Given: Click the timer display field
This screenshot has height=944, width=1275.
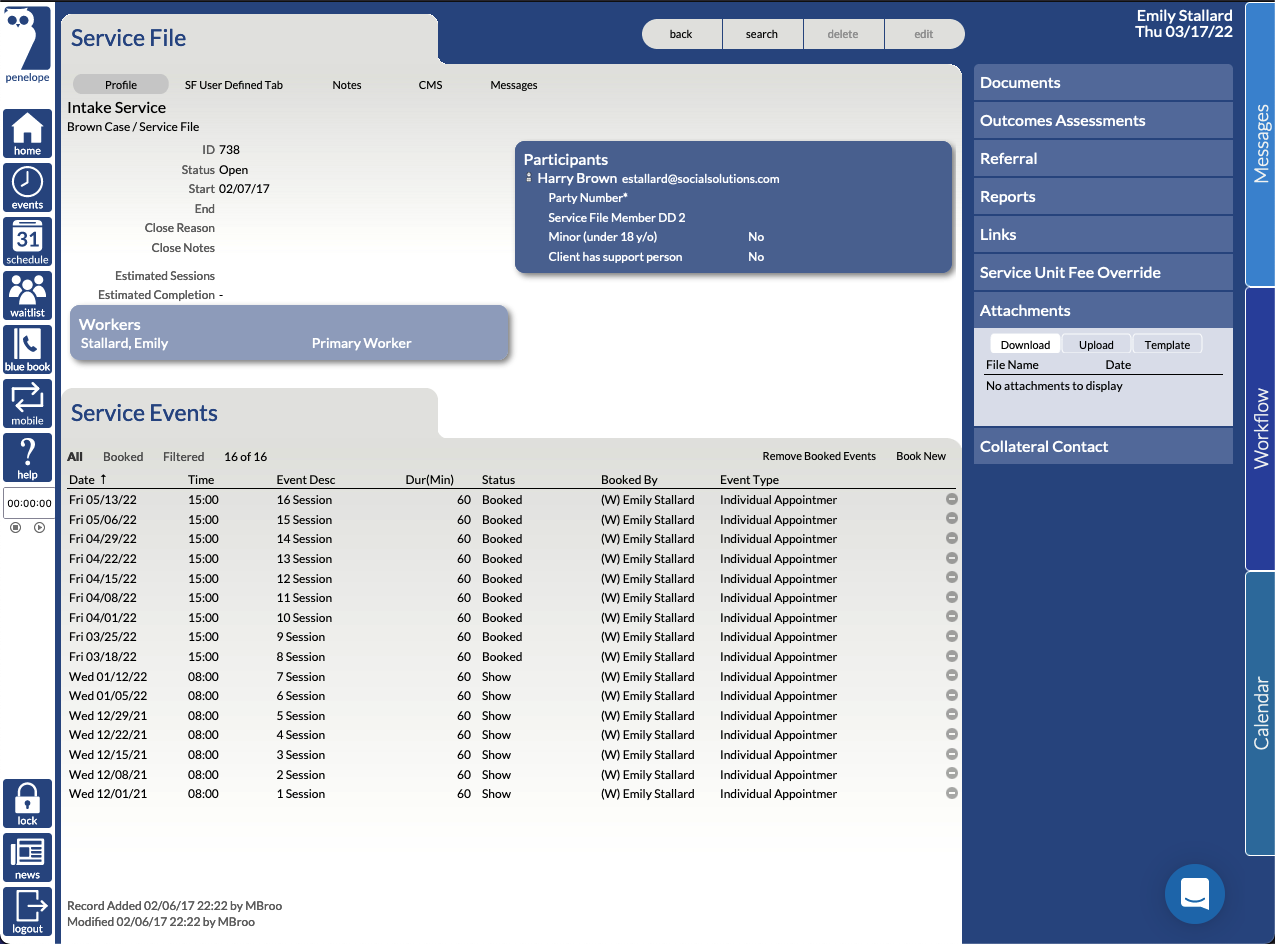Looking at the screenshot, I should 28,503.
